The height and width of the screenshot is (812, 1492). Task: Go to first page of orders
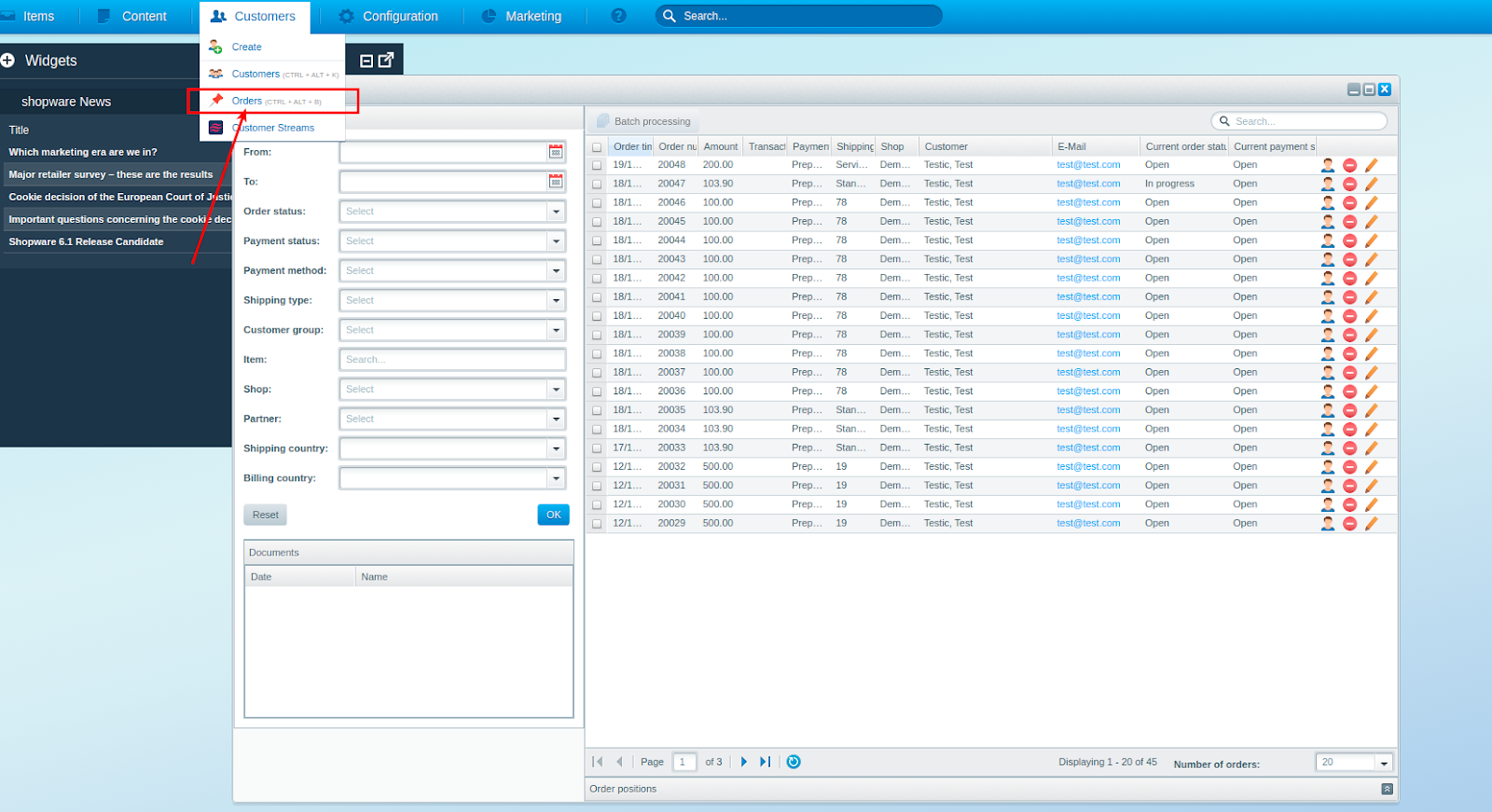click(x=598, y=762)
